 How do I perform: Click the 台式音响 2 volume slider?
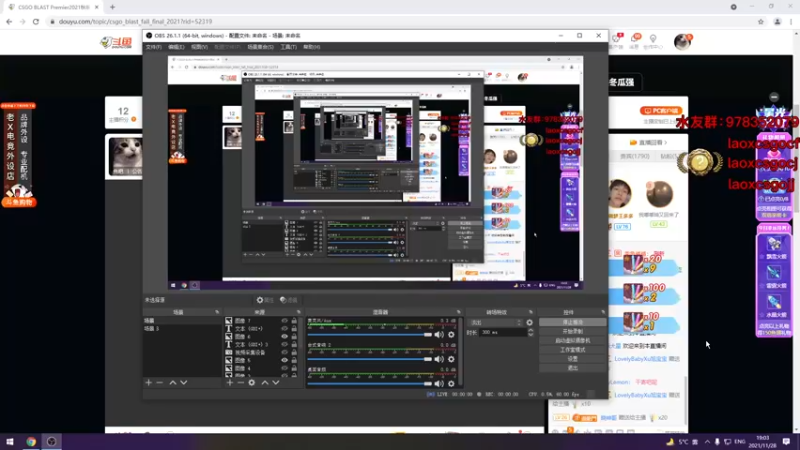(x=370, y=359)
